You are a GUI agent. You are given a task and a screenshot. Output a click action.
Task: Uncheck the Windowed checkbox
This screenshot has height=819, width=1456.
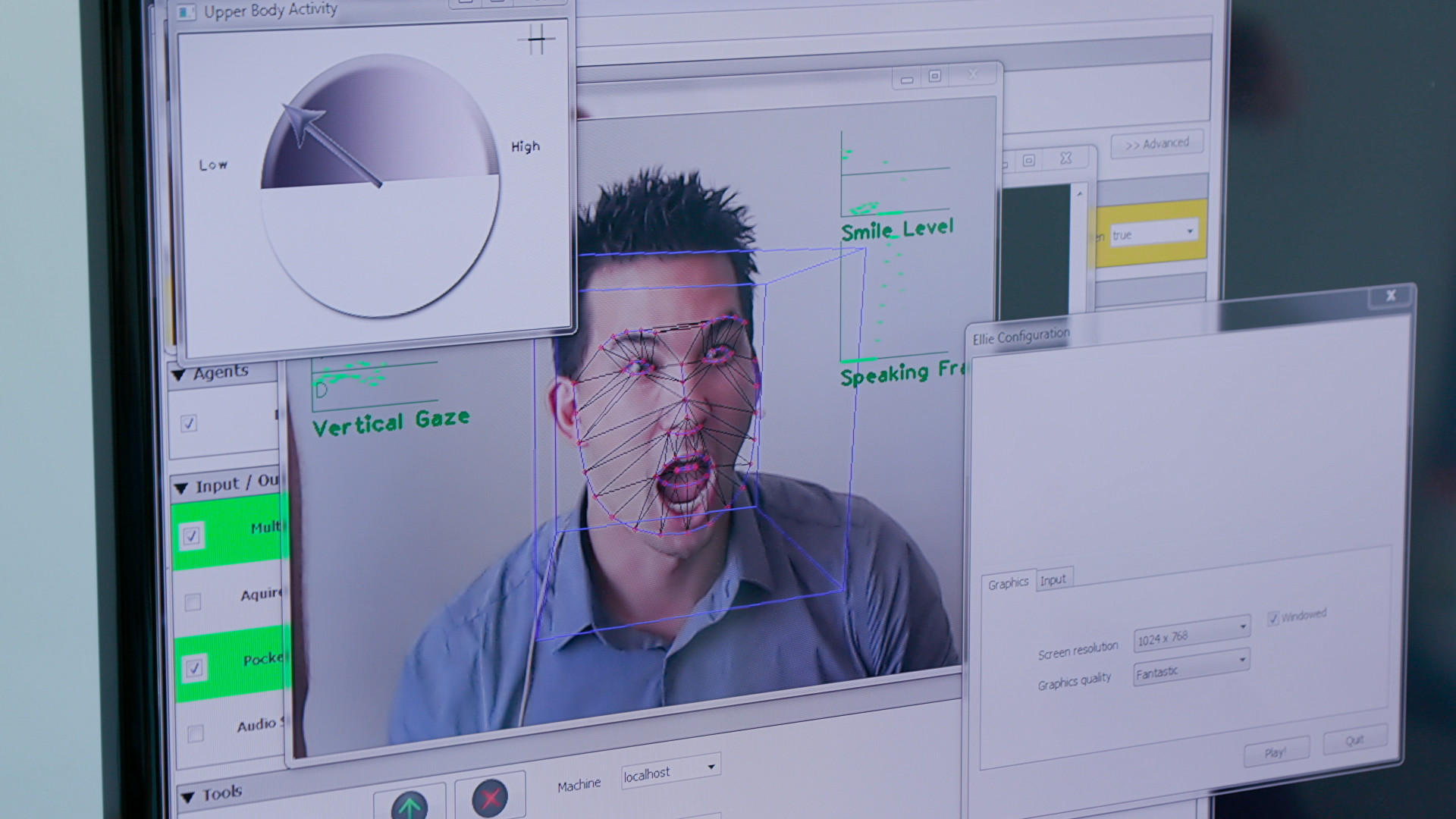(1273, 619)
